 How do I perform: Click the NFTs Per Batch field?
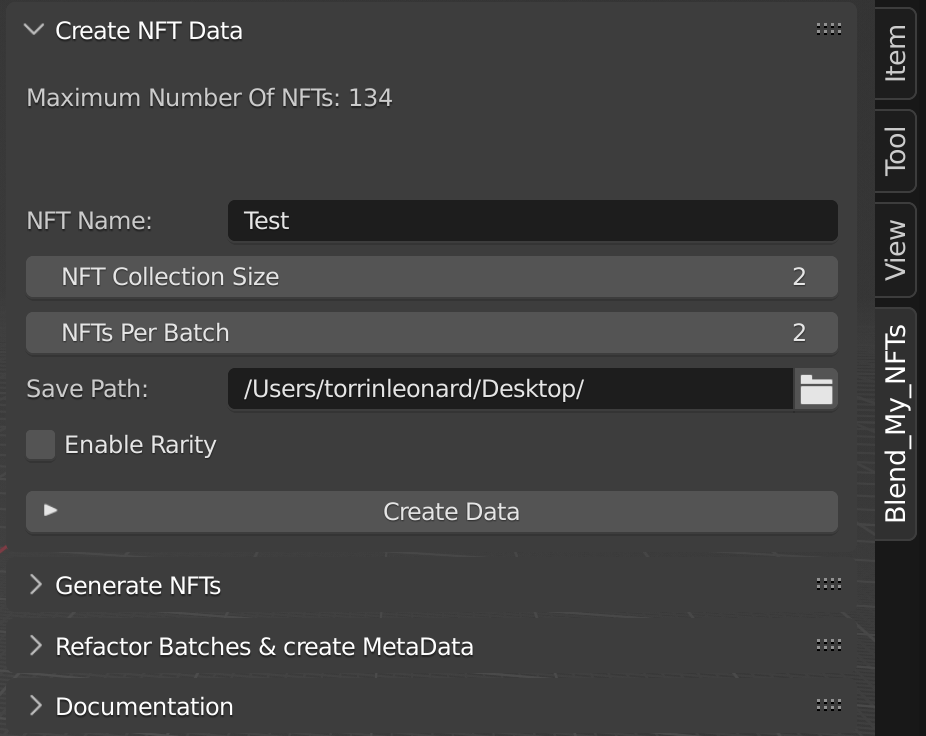pyautogui.click(x=432, y=333)
